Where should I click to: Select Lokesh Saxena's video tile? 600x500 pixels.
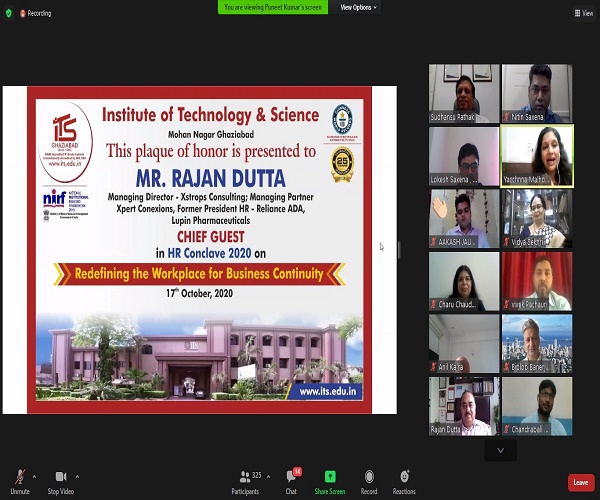pyautogui.click(x=464, y=156)
